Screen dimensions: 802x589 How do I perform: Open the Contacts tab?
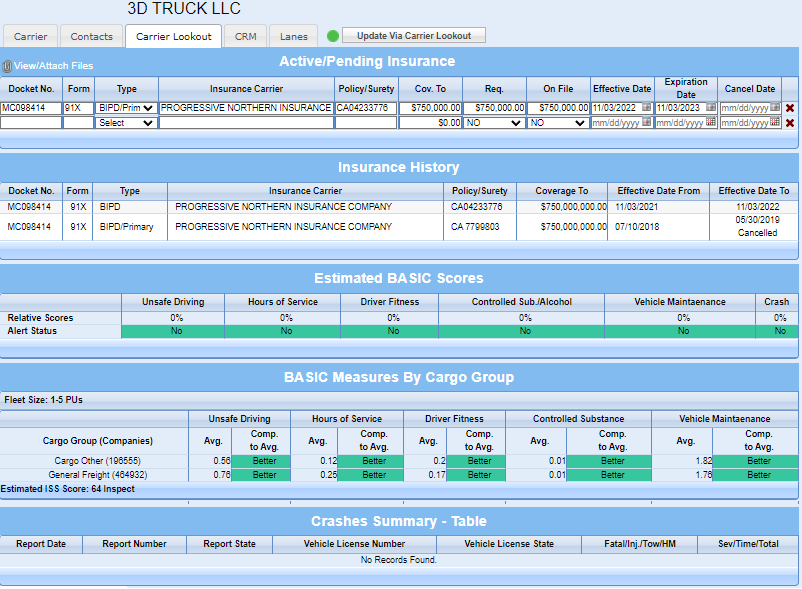click(92, 36)
